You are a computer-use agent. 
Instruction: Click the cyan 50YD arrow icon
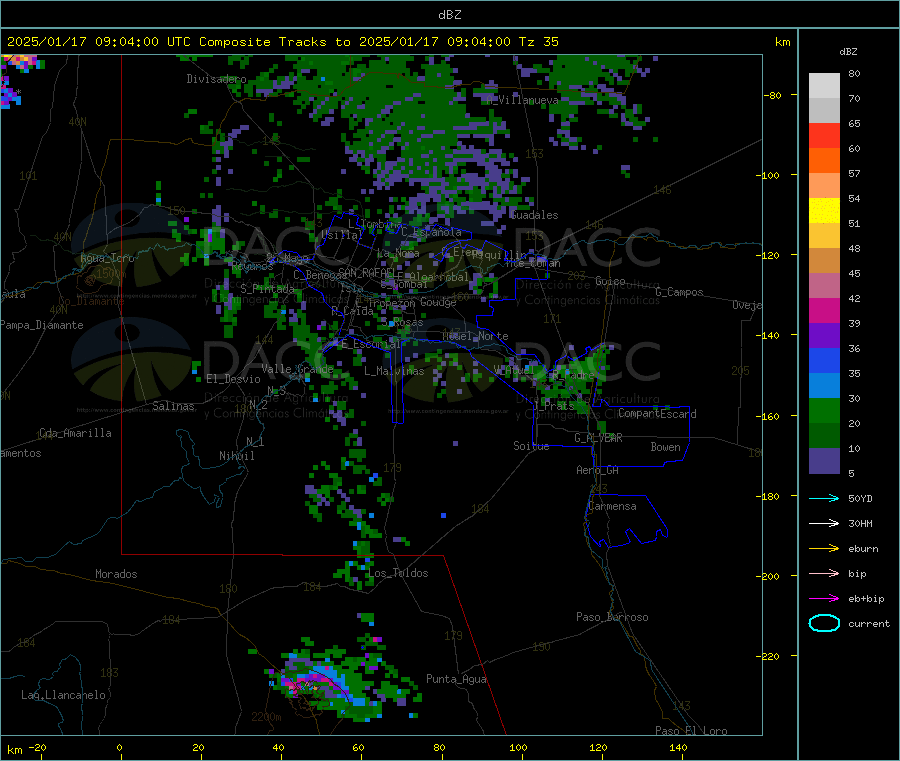click(824, 498)
